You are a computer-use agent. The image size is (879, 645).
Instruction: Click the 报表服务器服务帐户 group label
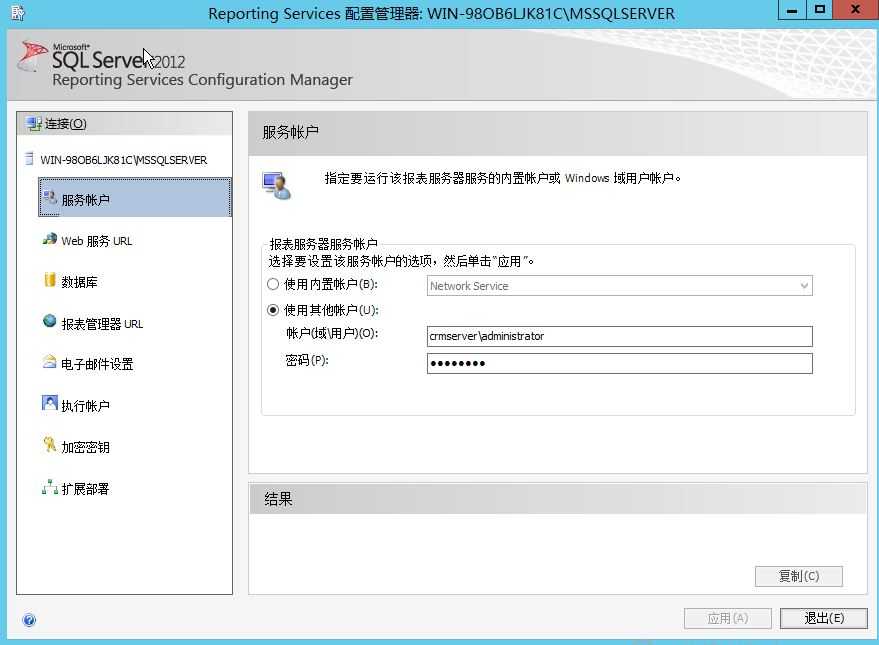(x=323, y=244)
